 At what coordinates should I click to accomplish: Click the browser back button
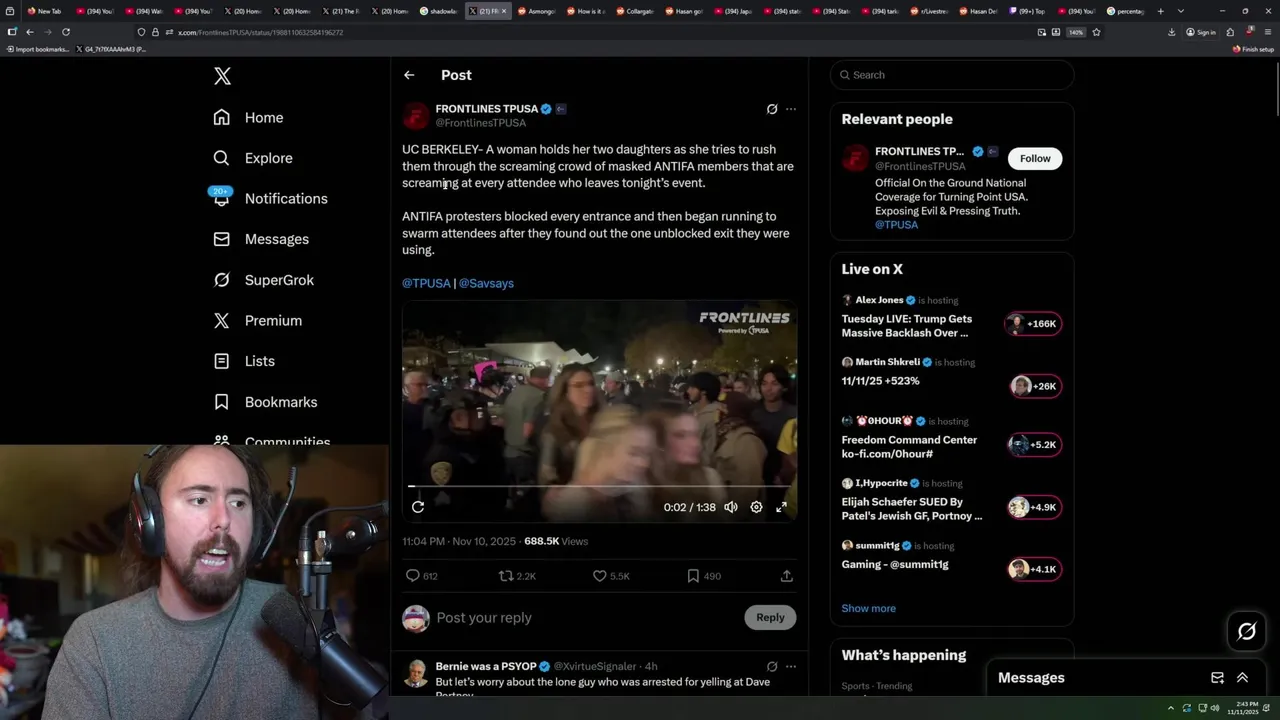[30, 32]
